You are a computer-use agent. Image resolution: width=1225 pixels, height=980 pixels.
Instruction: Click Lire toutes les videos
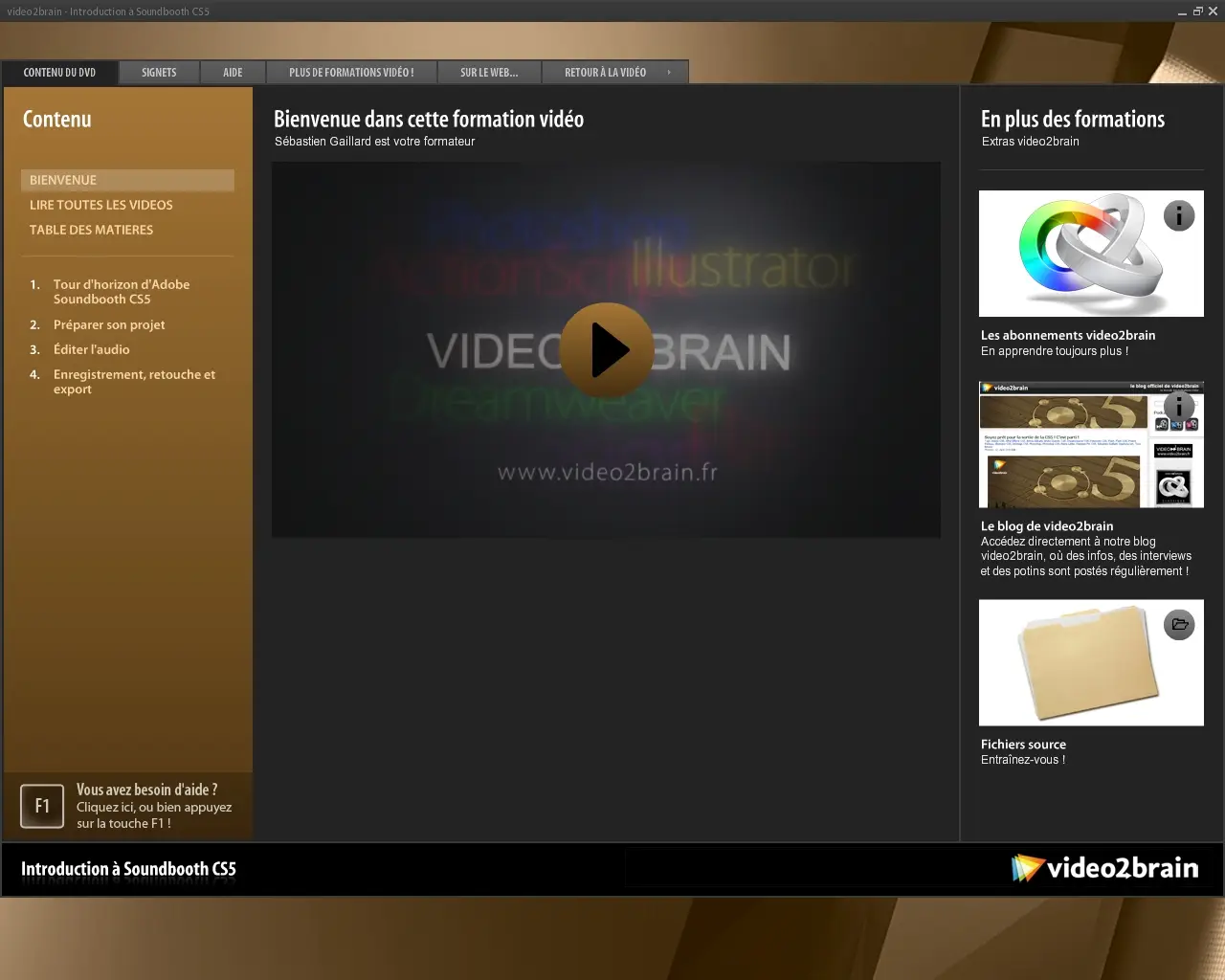[101, 205]
